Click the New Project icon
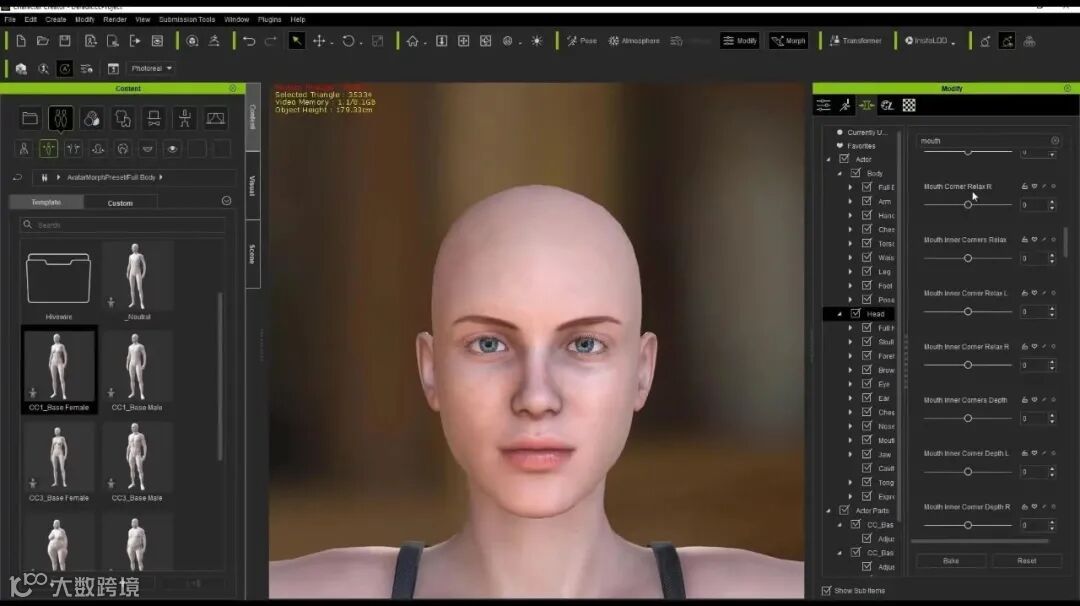 [21, 41]
